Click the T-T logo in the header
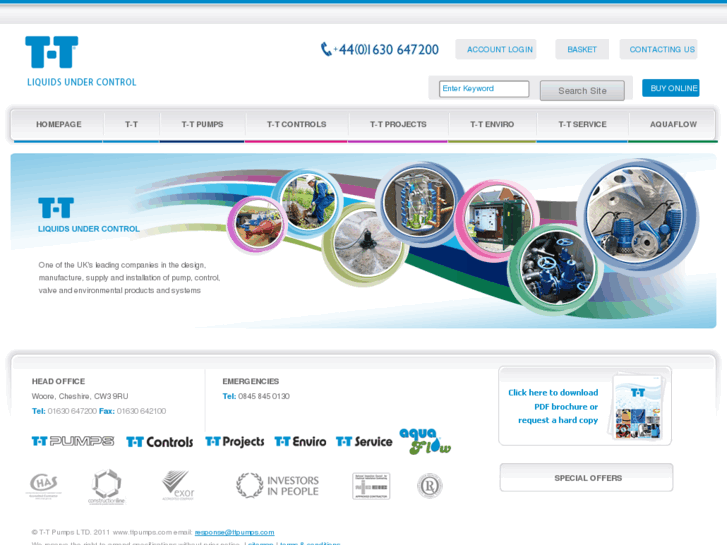727x545 pixels. pos(51,52)
